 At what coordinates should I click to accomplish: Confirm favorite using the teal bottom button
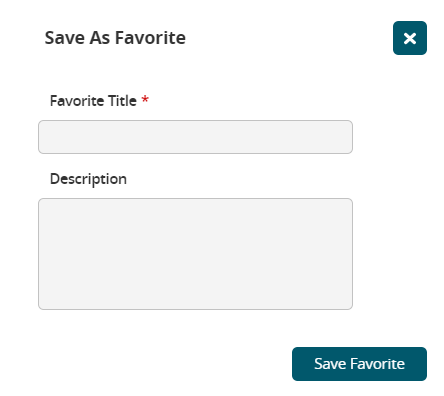359,364
